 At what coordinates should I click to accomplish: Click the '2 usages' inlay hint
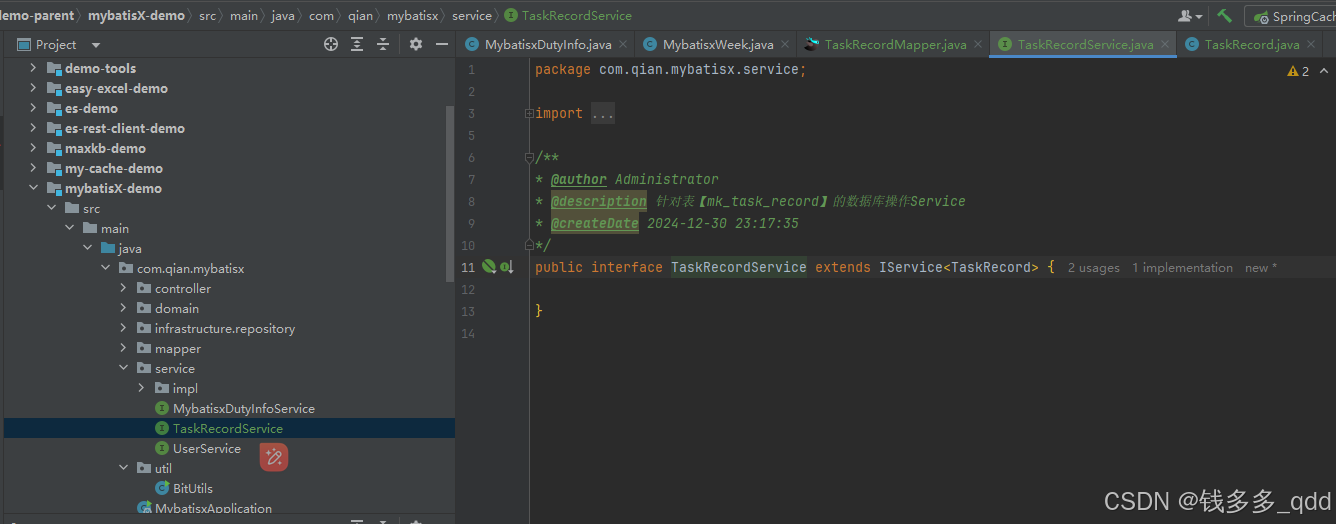pos(1093,268)
